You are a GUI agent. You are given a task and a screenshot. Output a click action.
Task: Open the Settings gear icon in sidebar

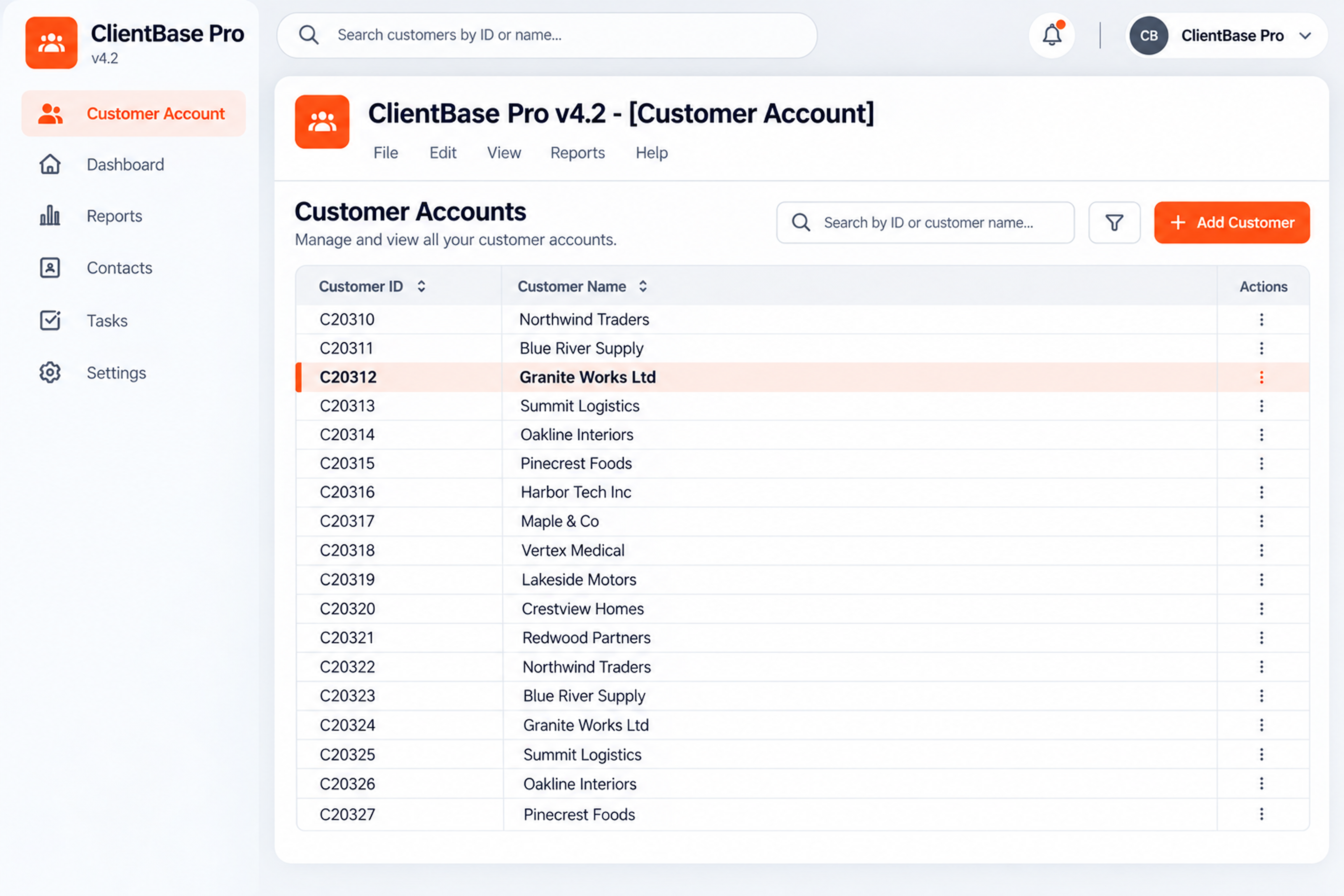pos(50,372)
